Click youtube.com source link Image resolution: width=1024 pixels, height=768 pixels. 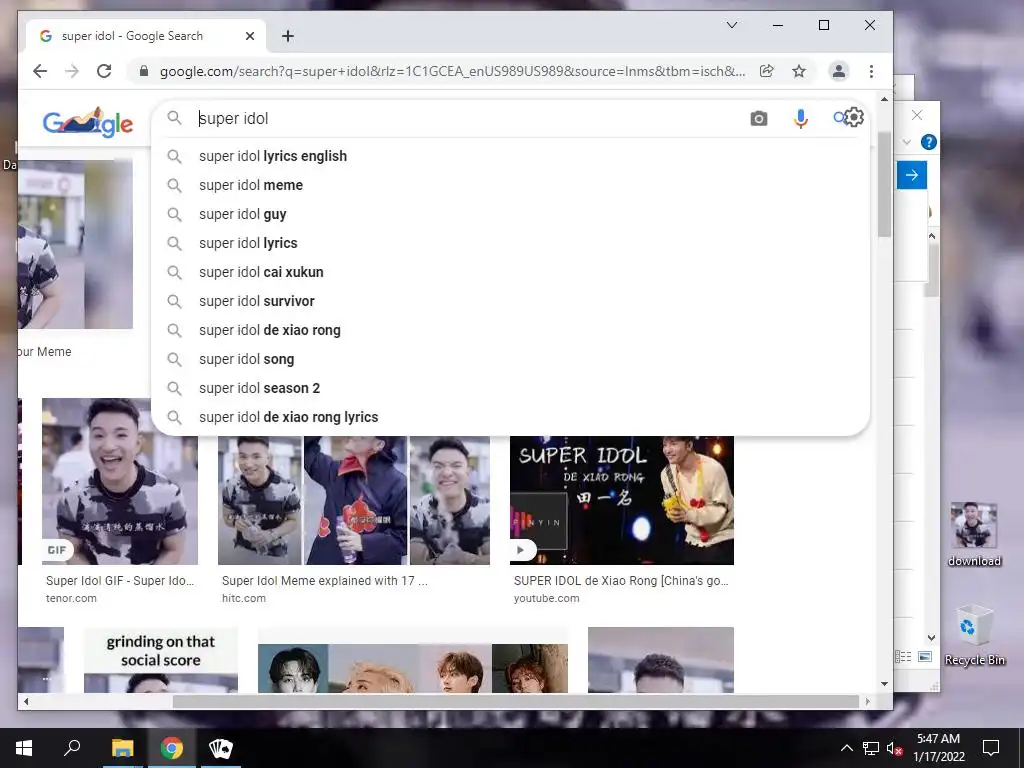[x=546, y=598]
